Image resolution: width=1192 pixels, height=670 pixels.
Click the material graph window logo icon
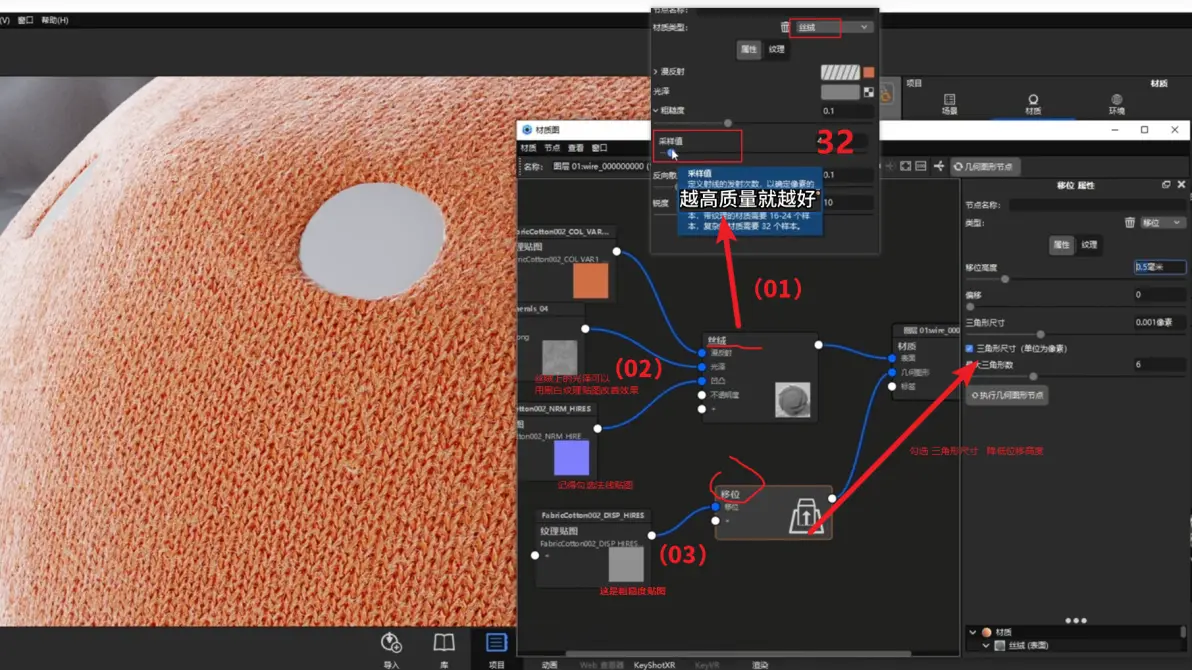527,130
